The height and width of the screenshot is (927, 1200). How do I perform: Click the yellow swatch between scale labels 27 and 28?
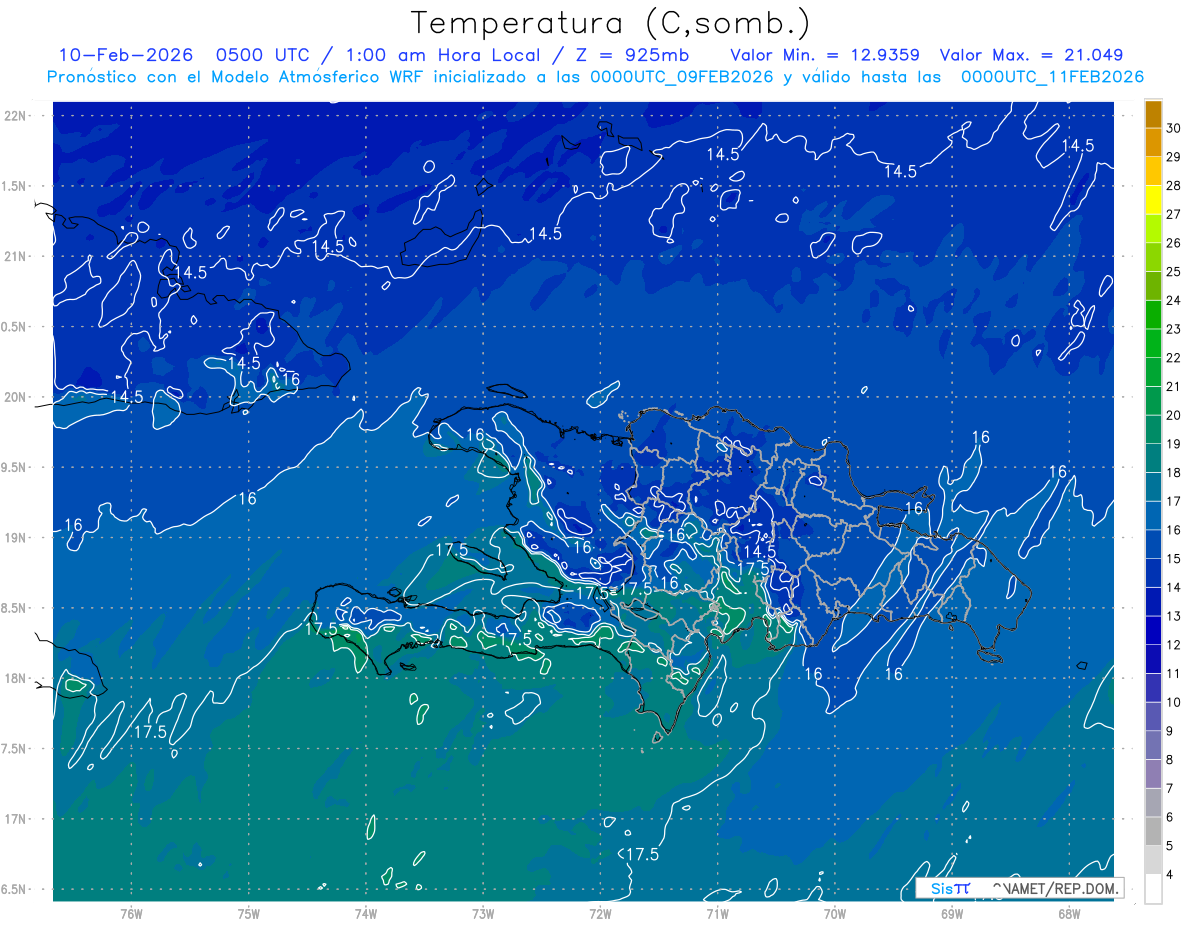[1153, 201]
